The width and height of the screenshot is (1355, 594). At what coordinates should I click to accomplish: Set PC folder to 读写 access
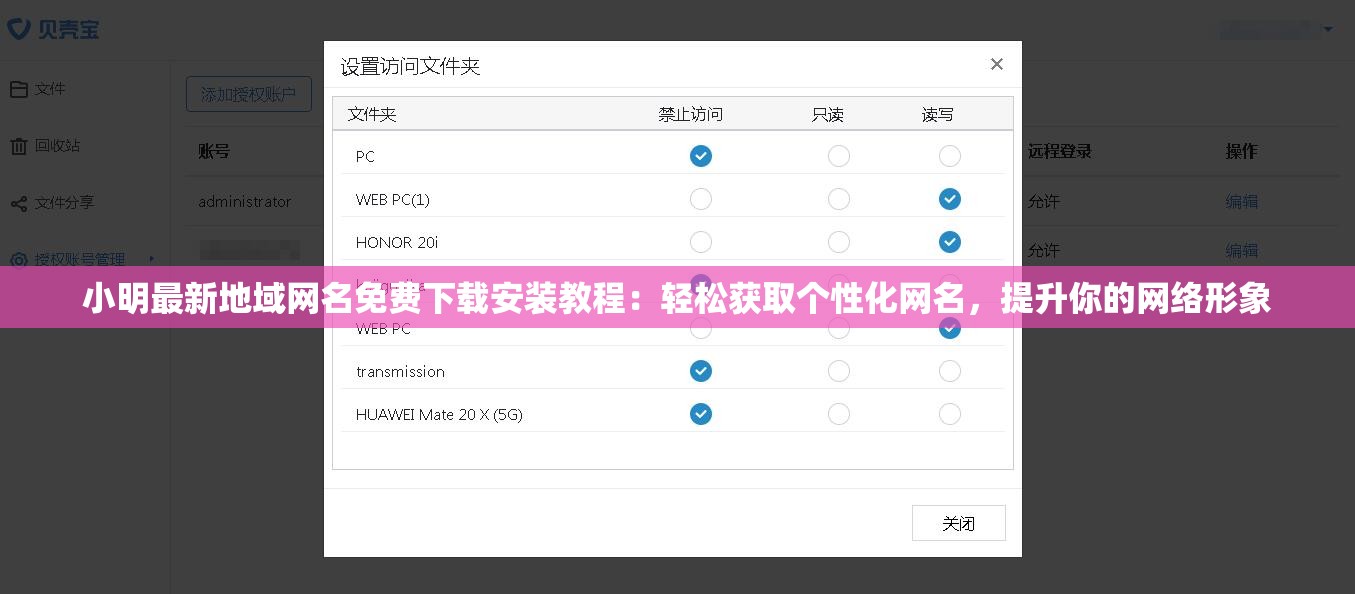(949, 156)
